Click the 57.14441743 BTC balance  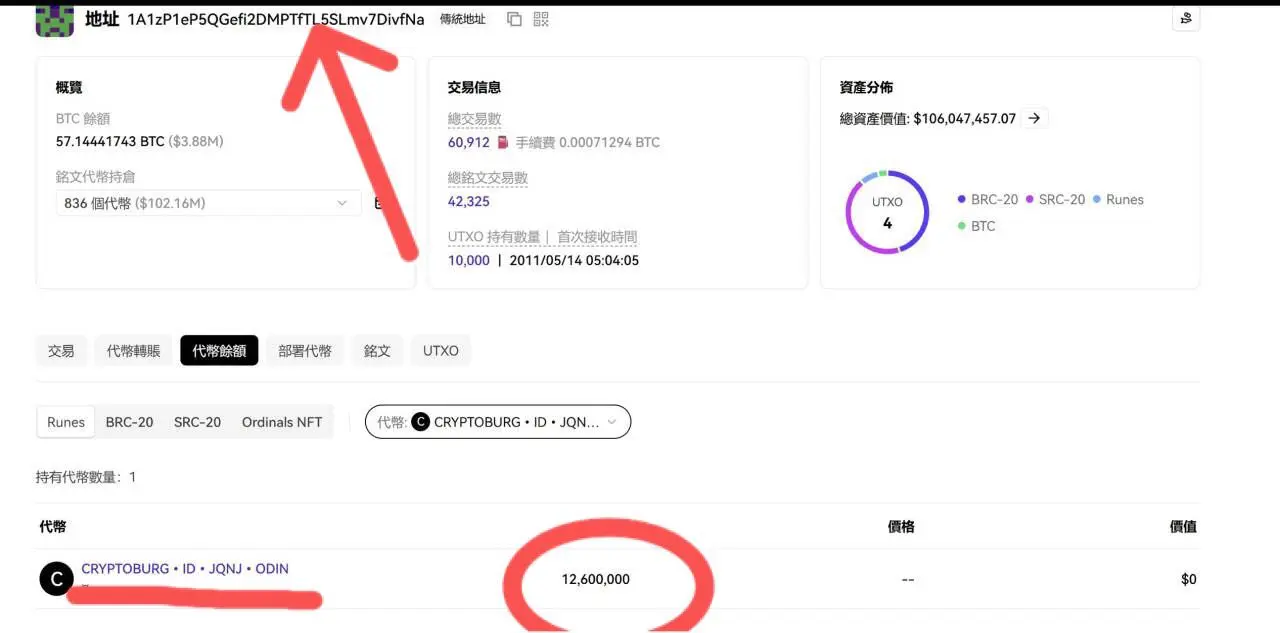coord(110,142)
